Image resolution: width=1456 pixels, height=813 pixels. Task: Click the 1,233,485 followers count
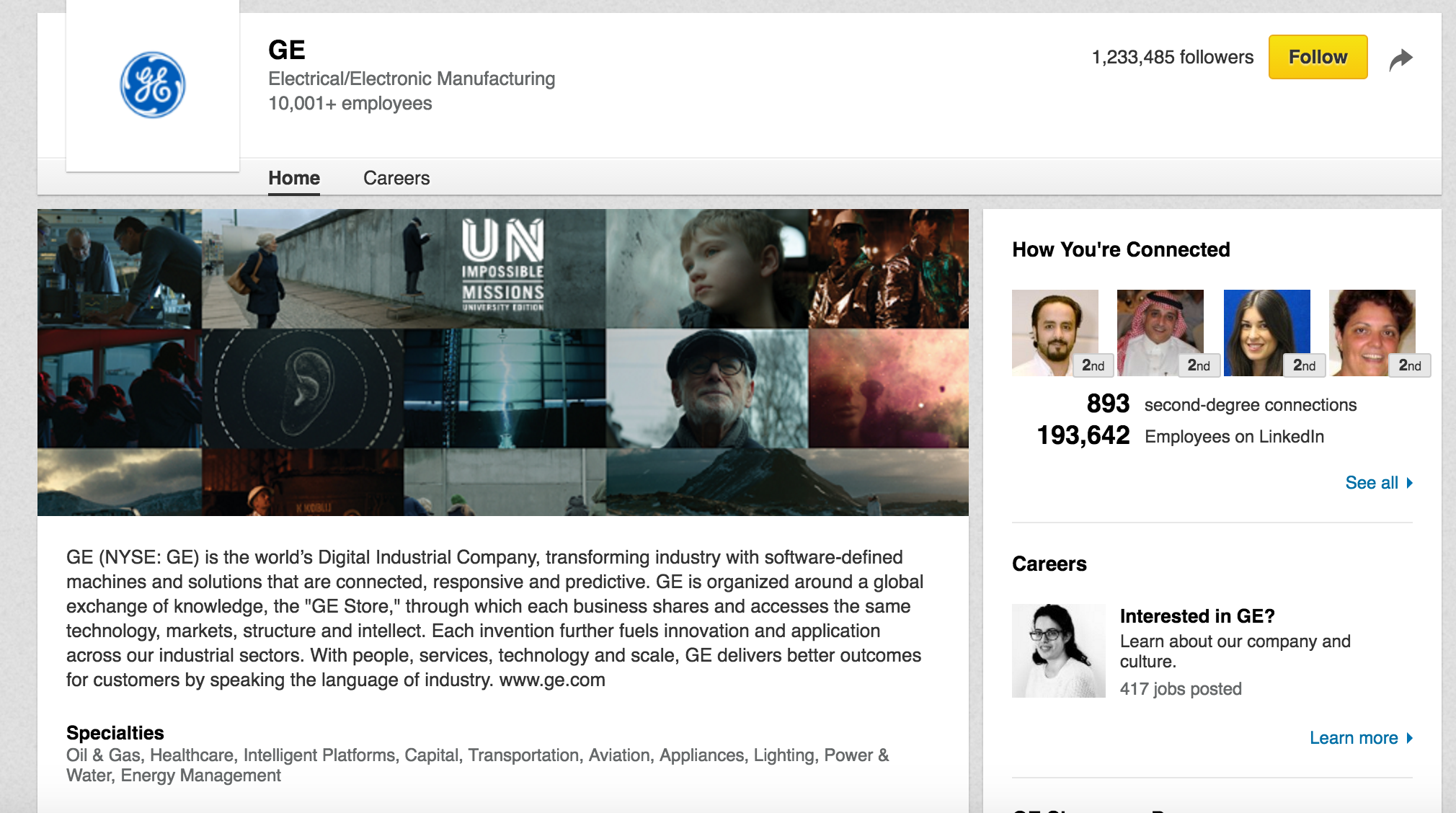coord(1172,58)
